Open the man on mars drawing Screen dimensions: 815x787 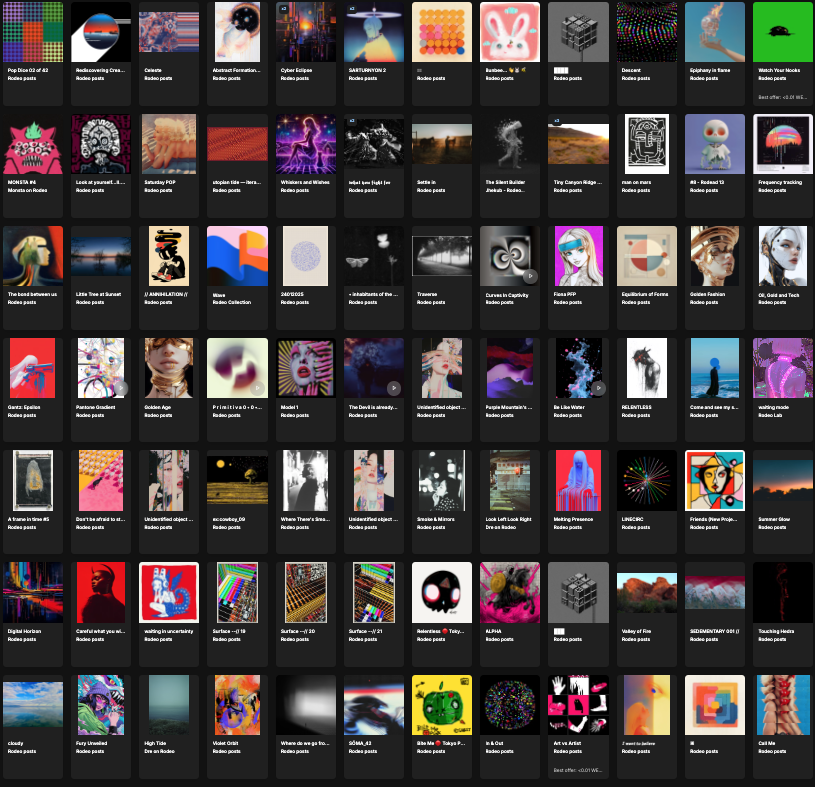(x=647, y=144)
